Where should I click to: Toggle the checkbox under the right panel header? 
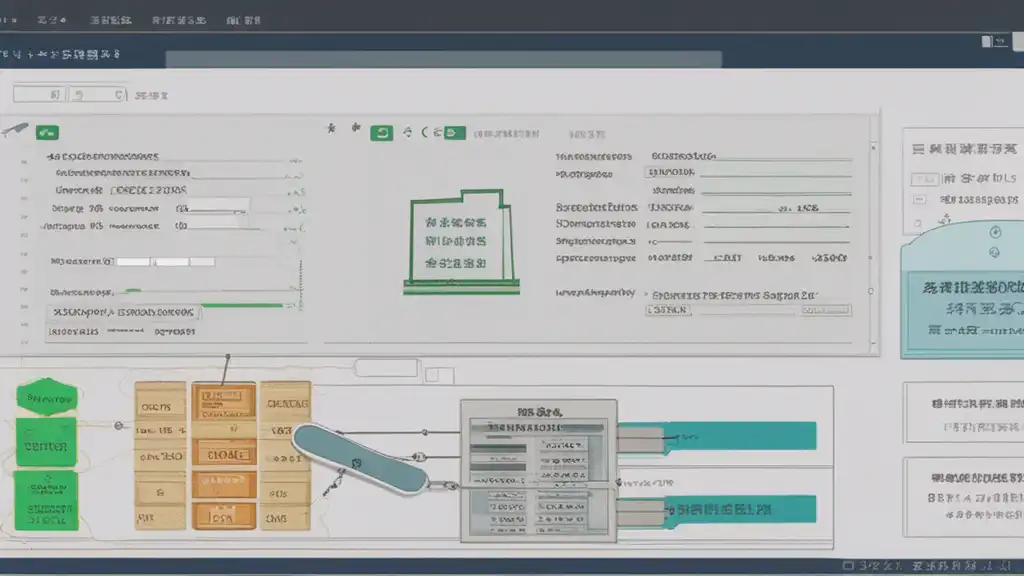pyautogui.click(x=925, y=178)
